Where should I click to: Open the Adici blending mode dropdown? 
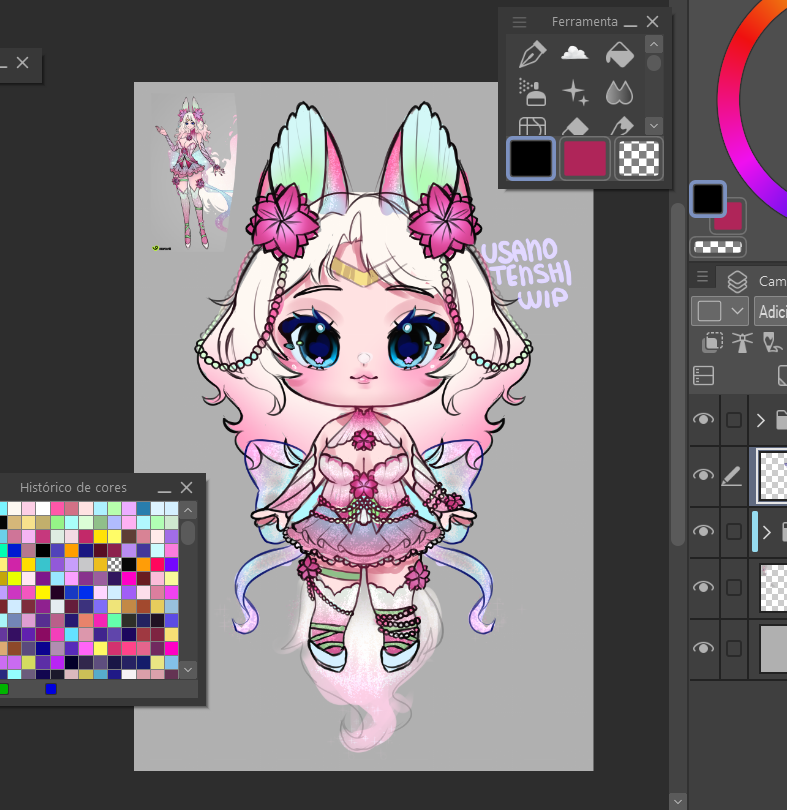click(x=770, y=311)
